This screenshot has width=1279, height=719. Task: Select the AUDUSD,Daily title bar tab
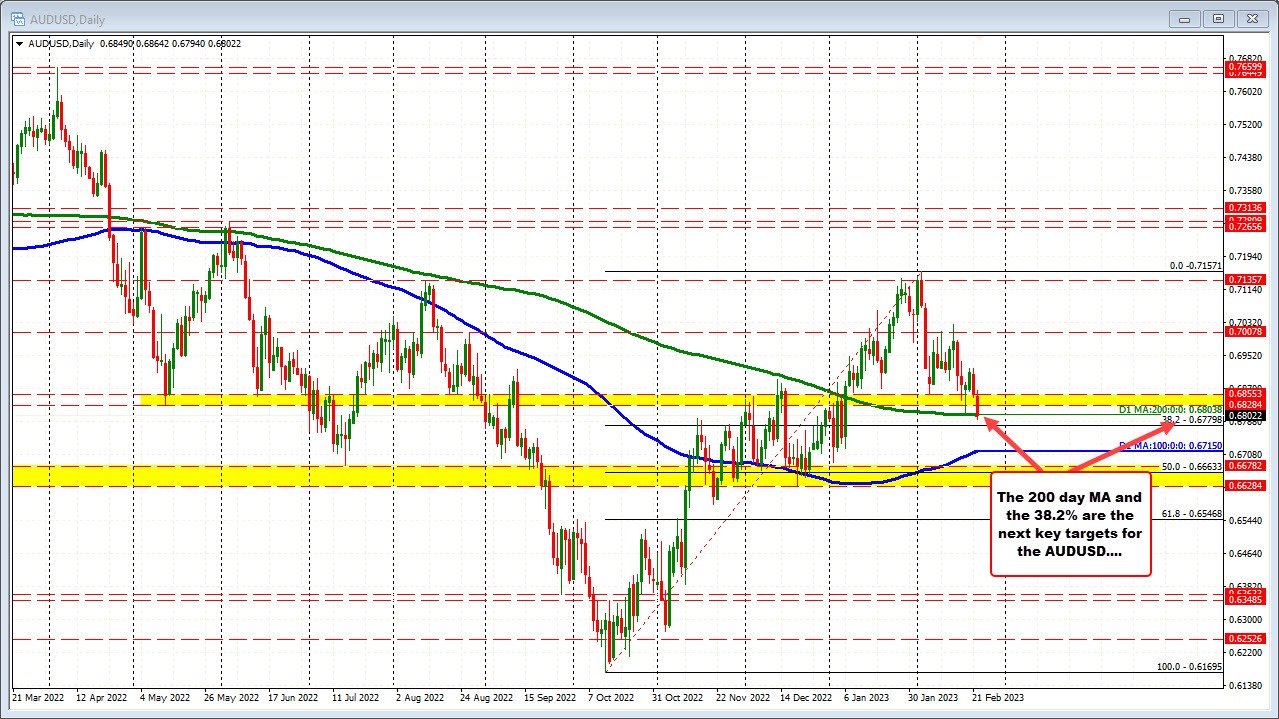pyautogui.click(x=70, y=18)
